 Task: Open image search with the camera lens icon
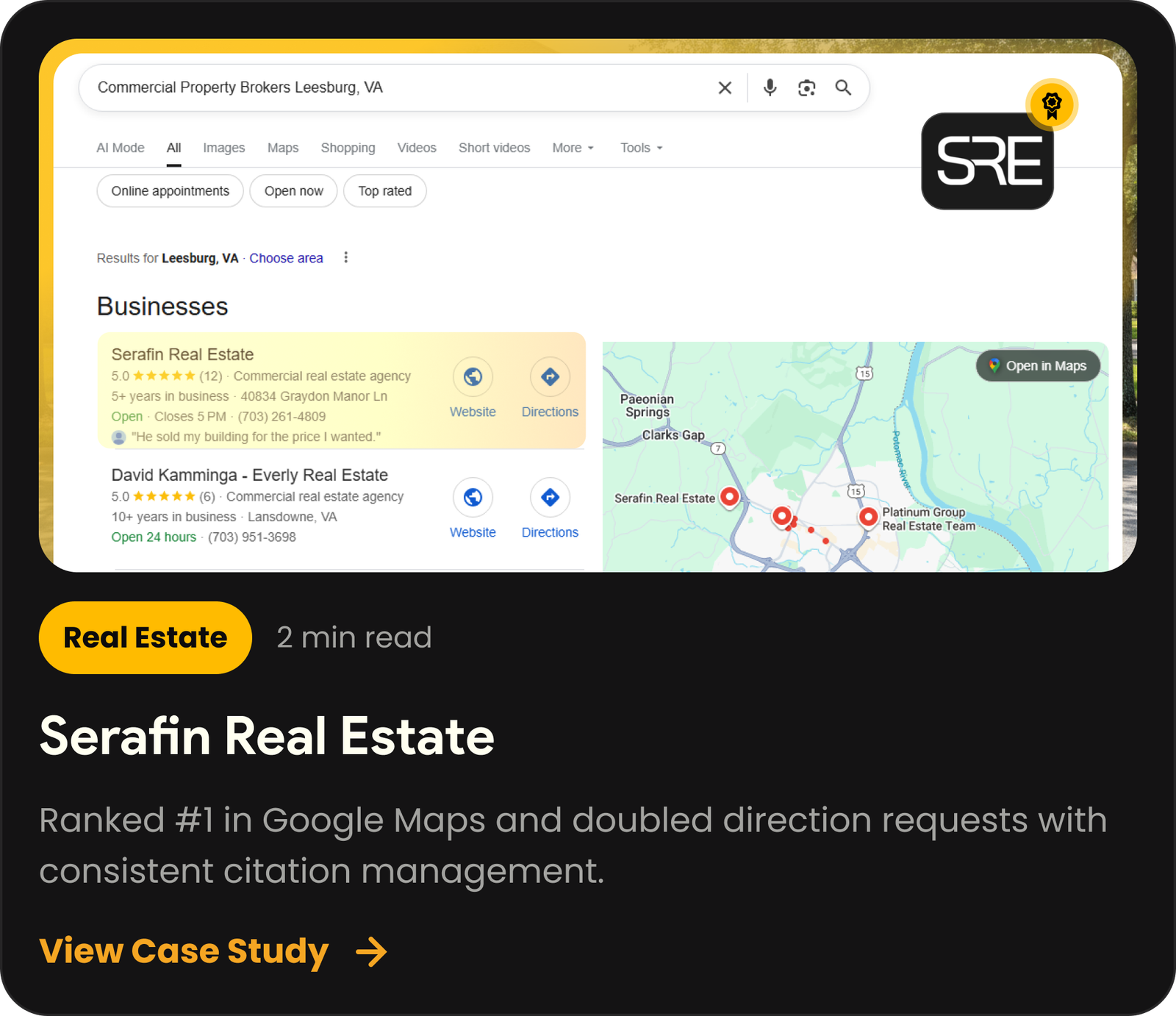pyautogui.click(x=806, y=88)
